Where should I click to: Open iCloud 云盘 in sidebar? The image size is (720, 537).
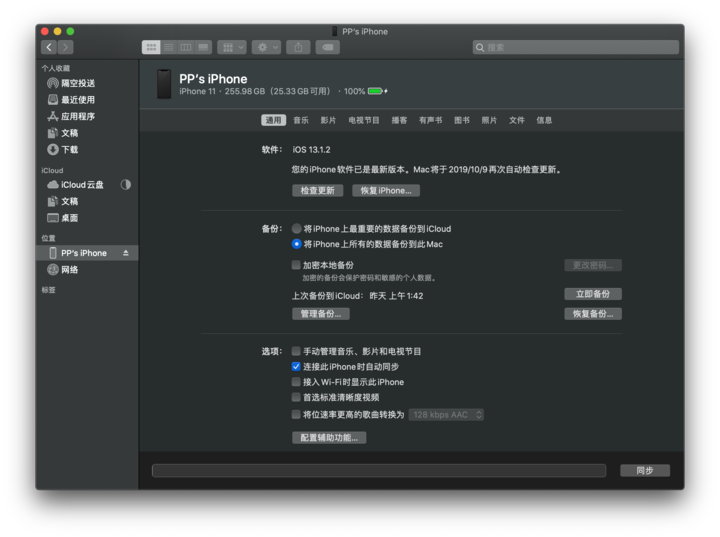tap(76, 185)
